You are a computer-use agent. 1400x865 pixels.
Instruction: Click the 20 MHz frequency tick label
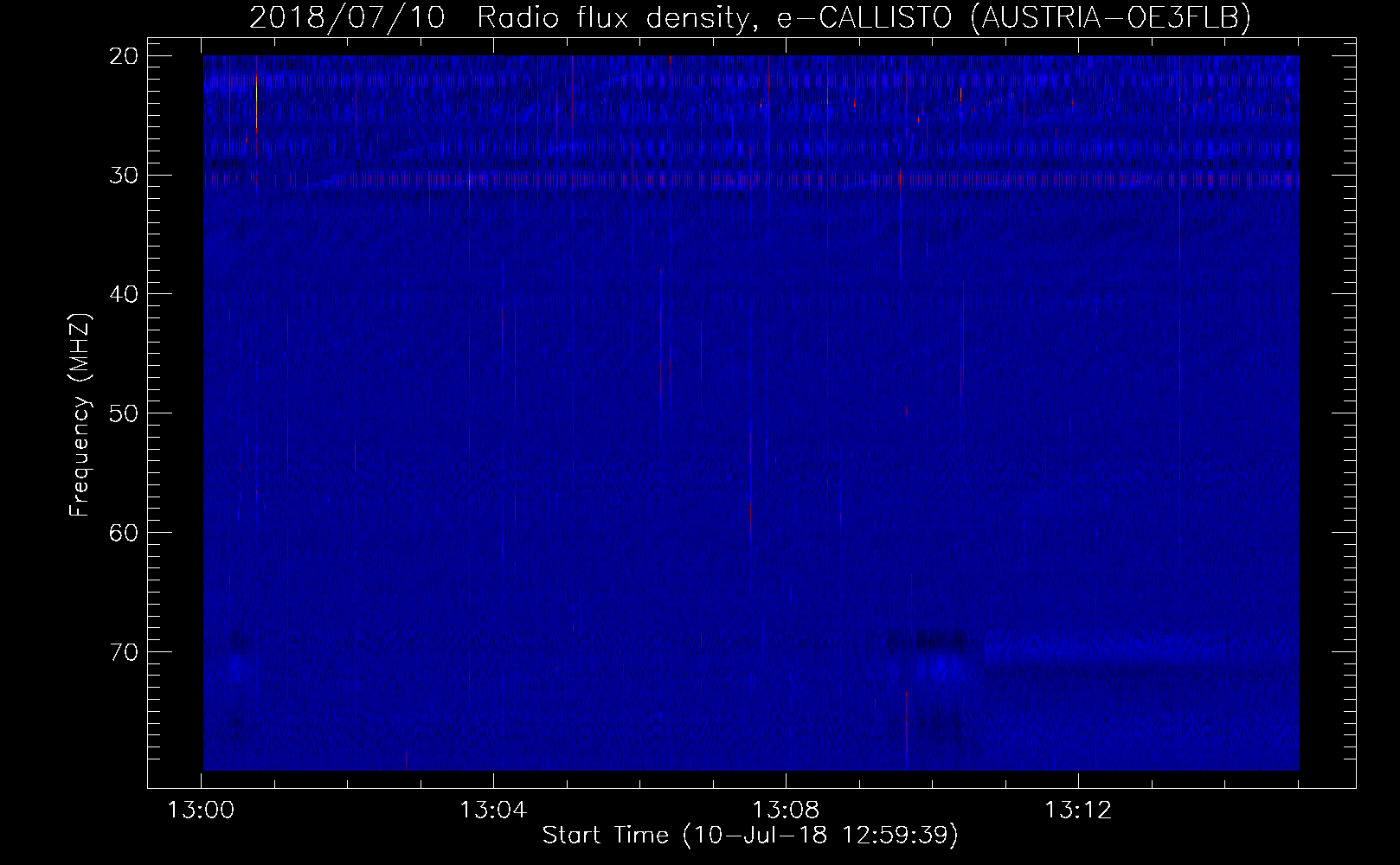coord(125,56)
